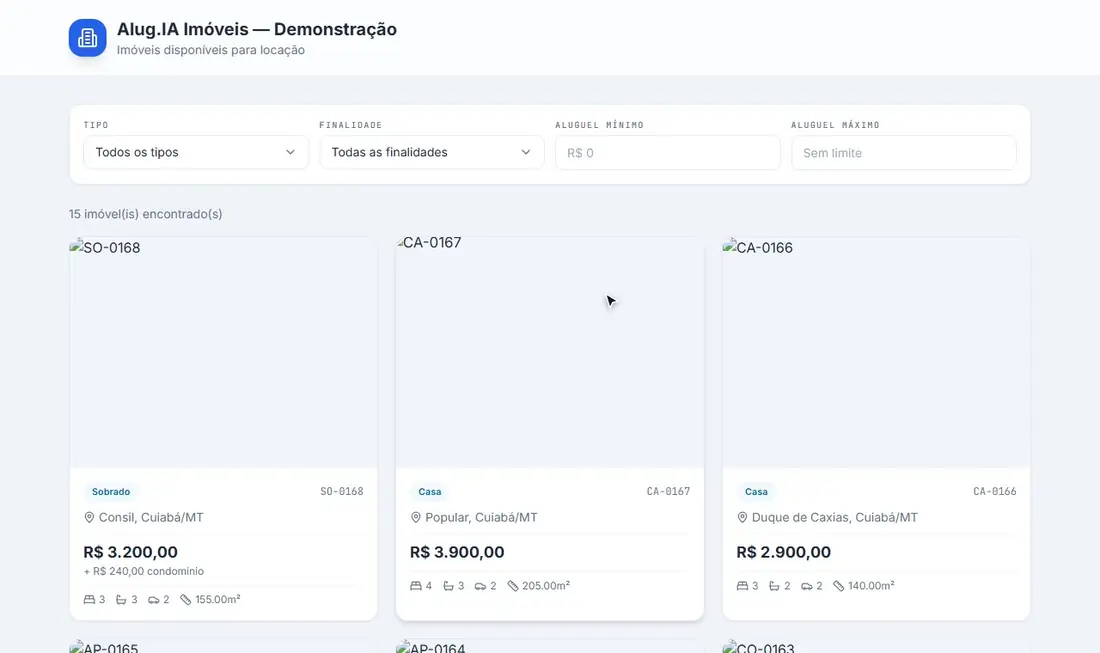Click the Consil, Cuiabá/MT location text
1100x653 pixels.
[151, 518]
